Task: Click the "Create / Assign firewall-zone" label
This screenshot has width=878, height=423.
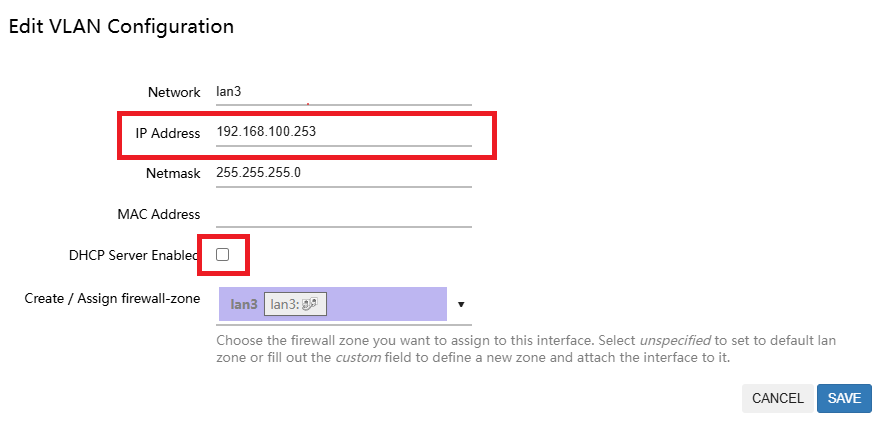Action: click(112, 298)
